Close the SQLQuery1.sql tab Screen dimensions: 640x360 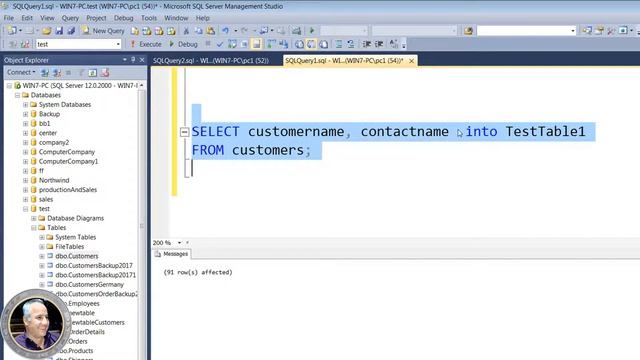[411, 61]
